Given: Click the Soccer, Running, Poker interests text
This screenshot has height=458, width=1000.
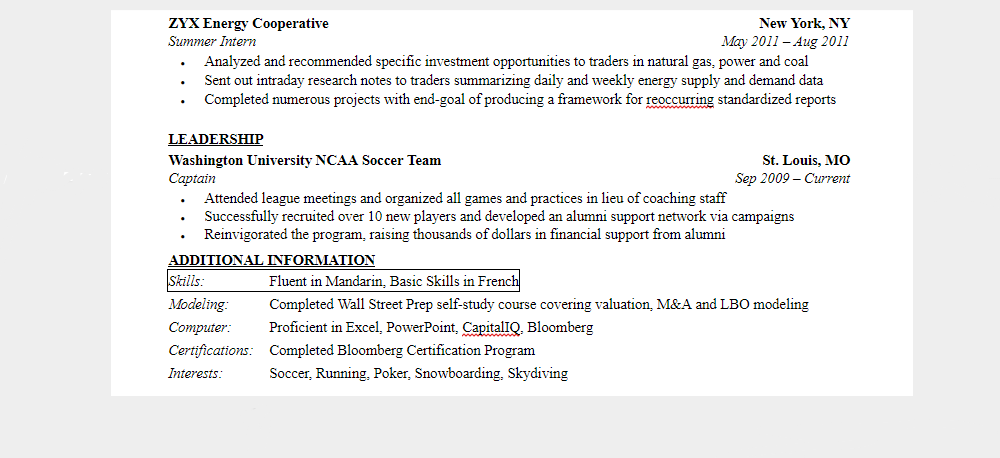Looking at the screenshot, I should tap(418, 374).
